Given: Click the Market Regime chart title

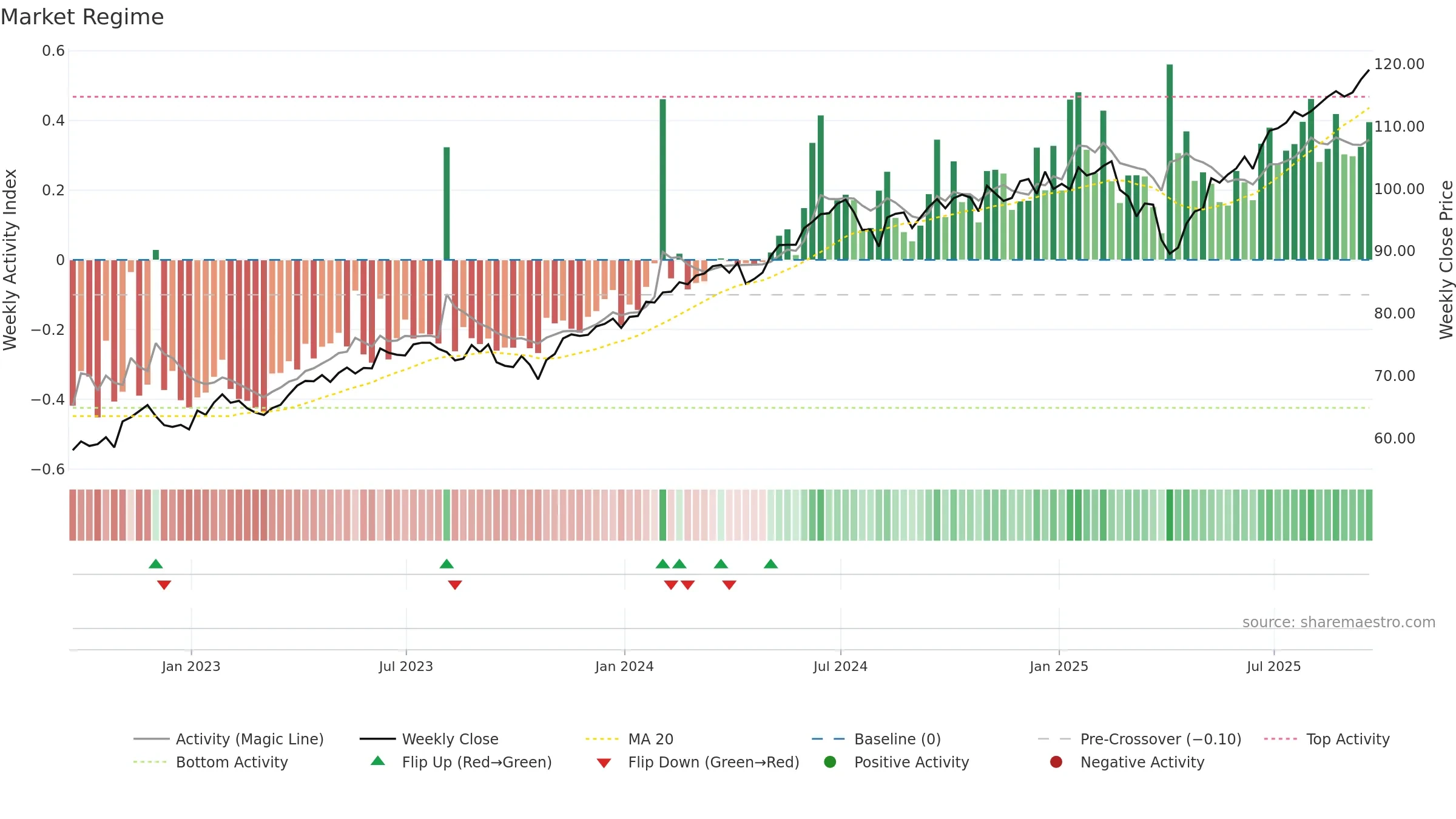Looking at the screenshot, I should (82, 17).
